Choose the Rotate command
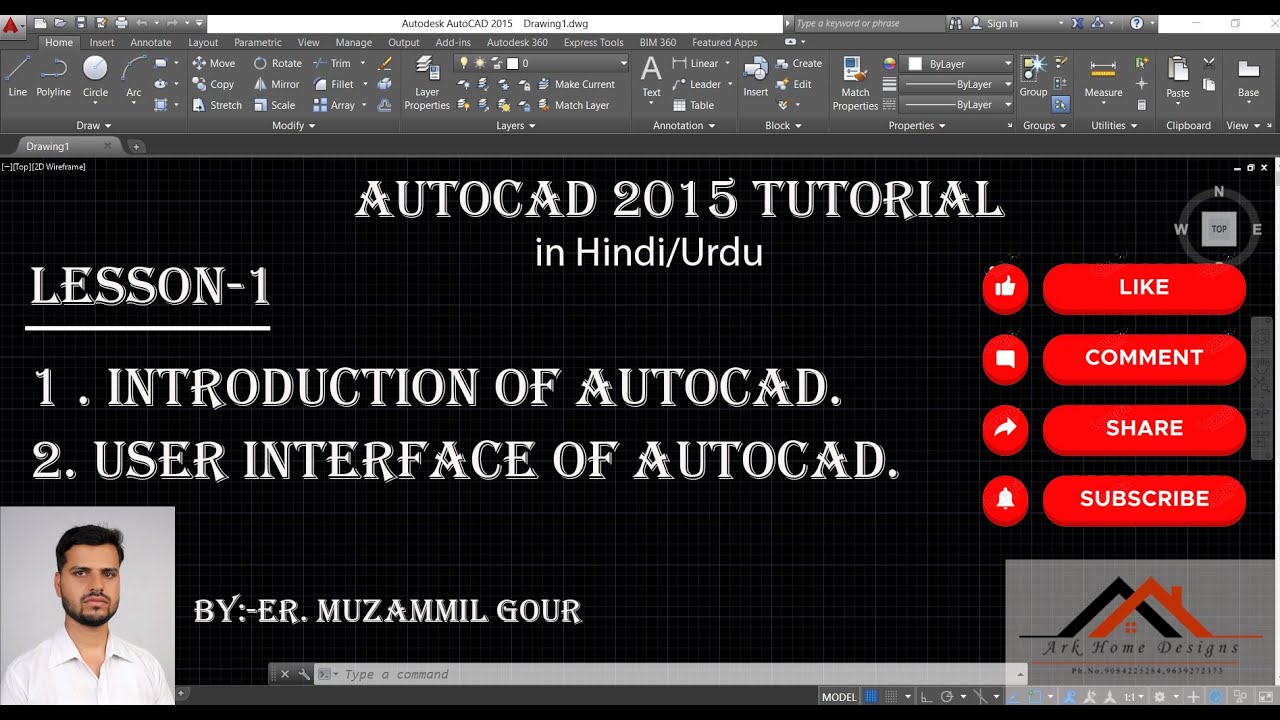Image resolution: width=1280 pixels, height=720 pixels. click(x=277, y=63)
